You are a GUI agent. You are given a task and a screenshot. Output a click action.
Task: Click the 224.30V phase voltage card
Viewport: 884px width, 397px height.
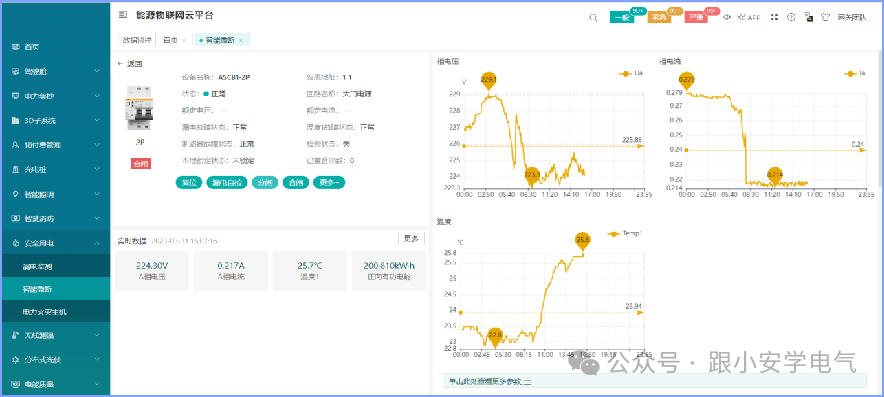pyautogui.click(x=152, y=271)
